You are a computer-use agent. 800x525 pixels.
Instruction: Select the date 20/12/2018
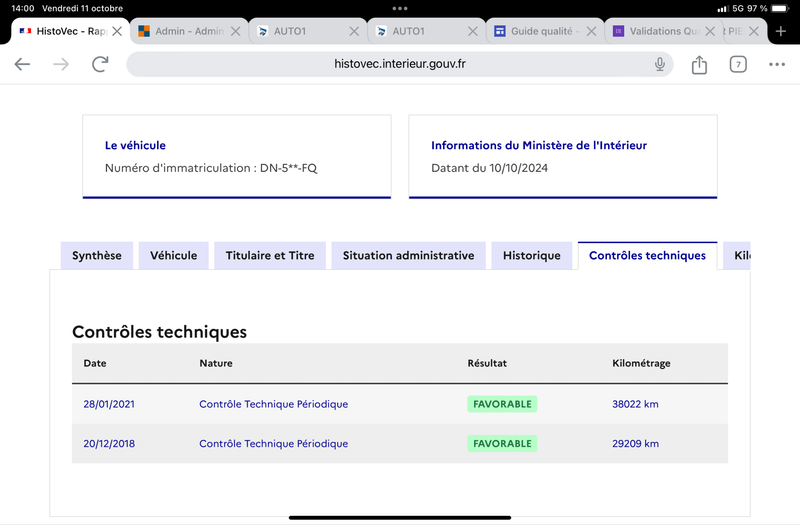click(x=109, y=444)
